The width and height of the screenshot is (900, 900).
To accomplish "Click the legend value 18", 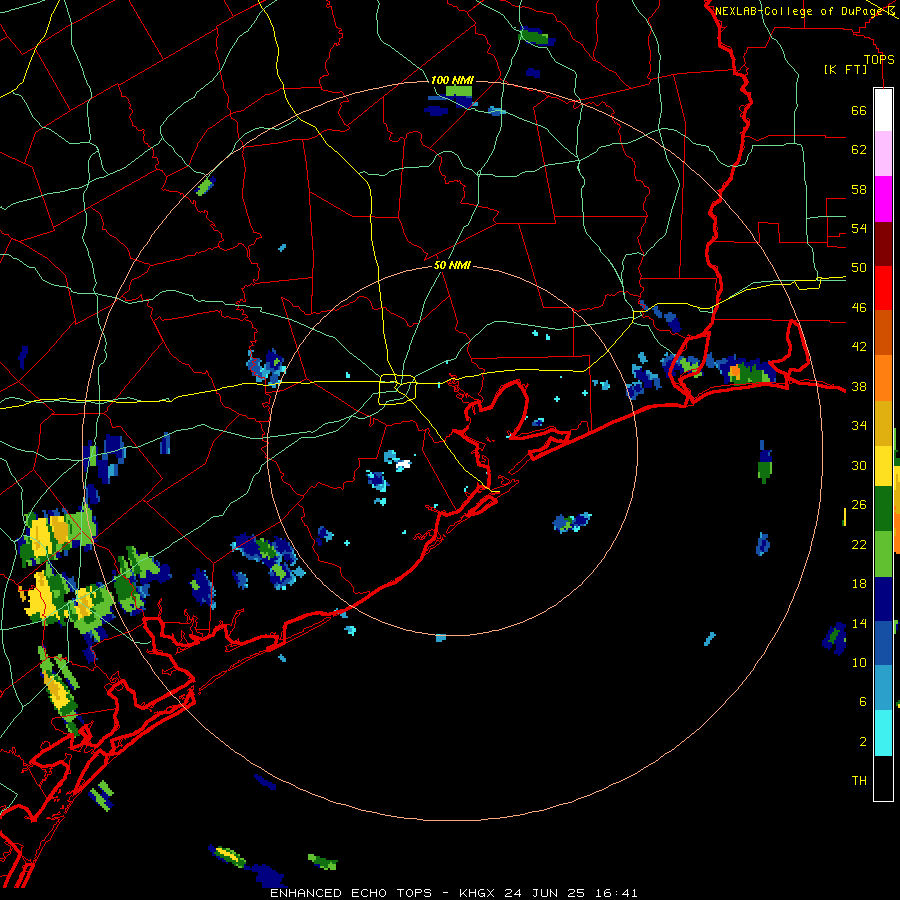I will (x=859, y=584).
